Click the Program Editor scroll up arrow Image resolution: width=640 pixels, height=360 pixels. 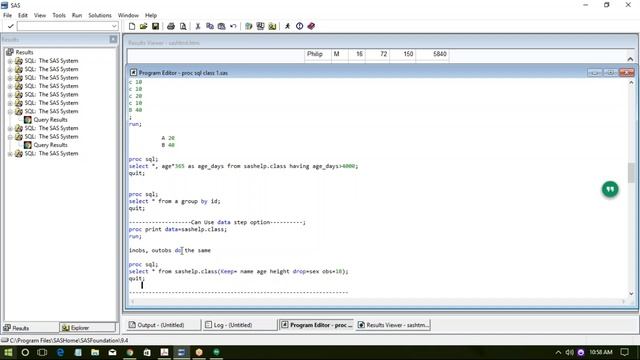(631, 82)
